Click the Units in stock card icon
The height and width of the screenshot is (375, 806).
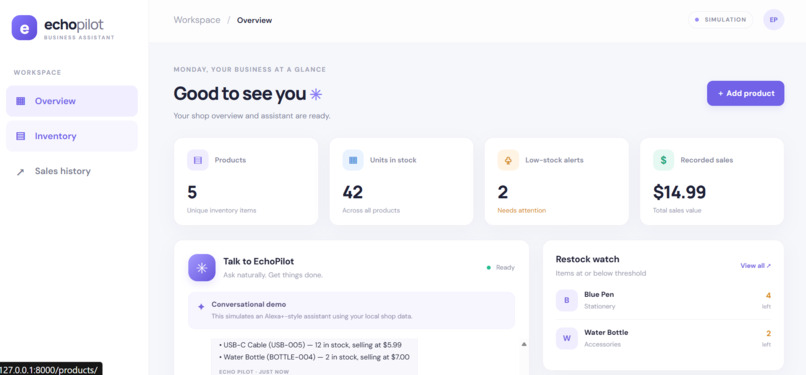[353, 160]
